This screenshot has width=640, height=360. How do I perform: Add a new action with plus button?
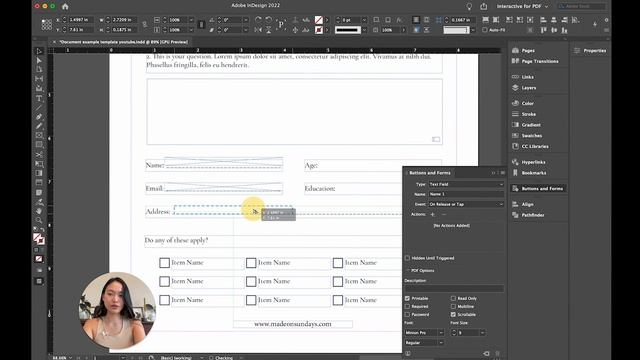[x=432, y=214]
